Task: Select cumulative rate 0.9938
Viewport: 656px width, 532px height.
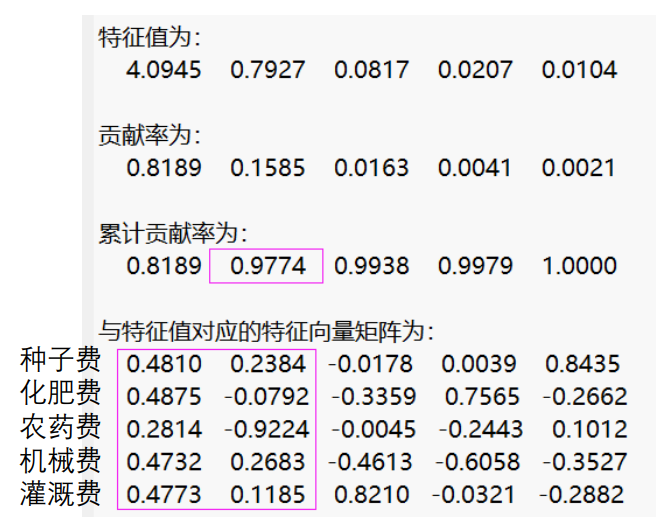Action: (372, 266)
